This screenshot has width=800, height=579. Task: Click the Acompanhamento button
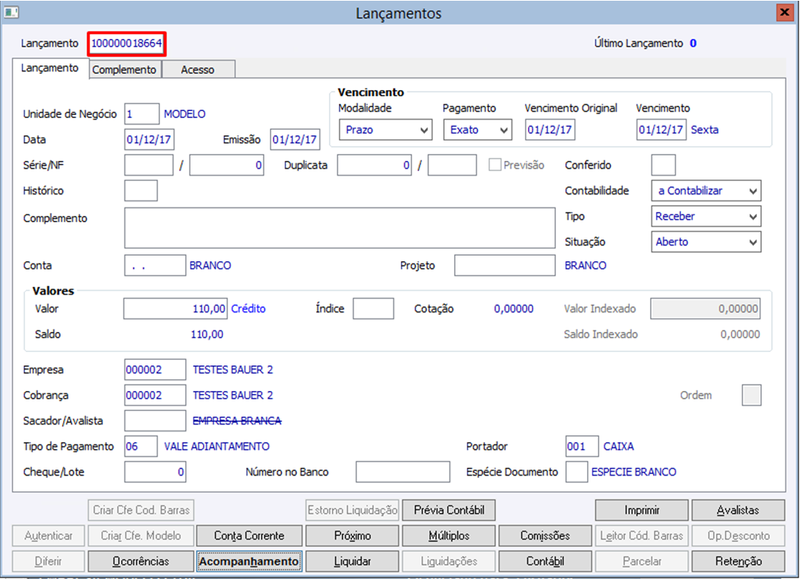coord(249,561)
